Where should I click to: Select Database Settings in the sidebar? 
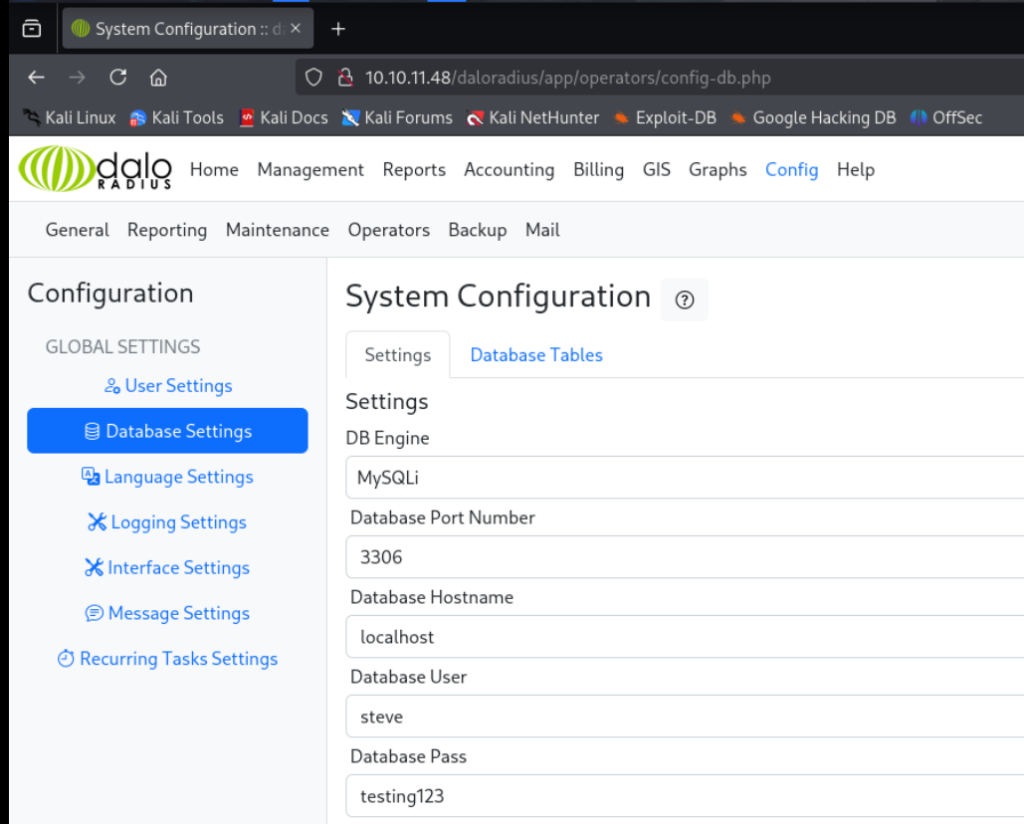coord(167,431)
